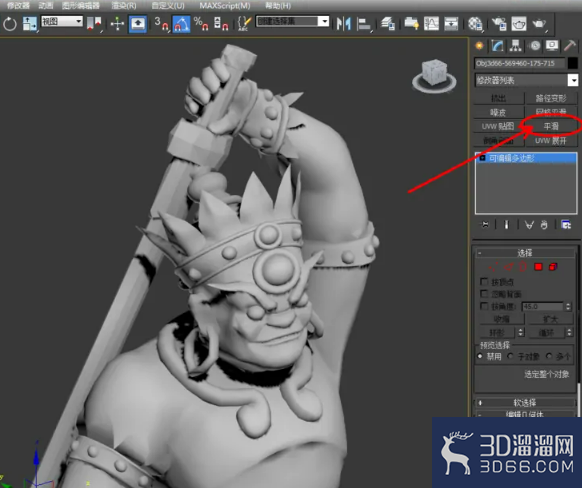Click the Pin Stack icon

pos(485,225)
